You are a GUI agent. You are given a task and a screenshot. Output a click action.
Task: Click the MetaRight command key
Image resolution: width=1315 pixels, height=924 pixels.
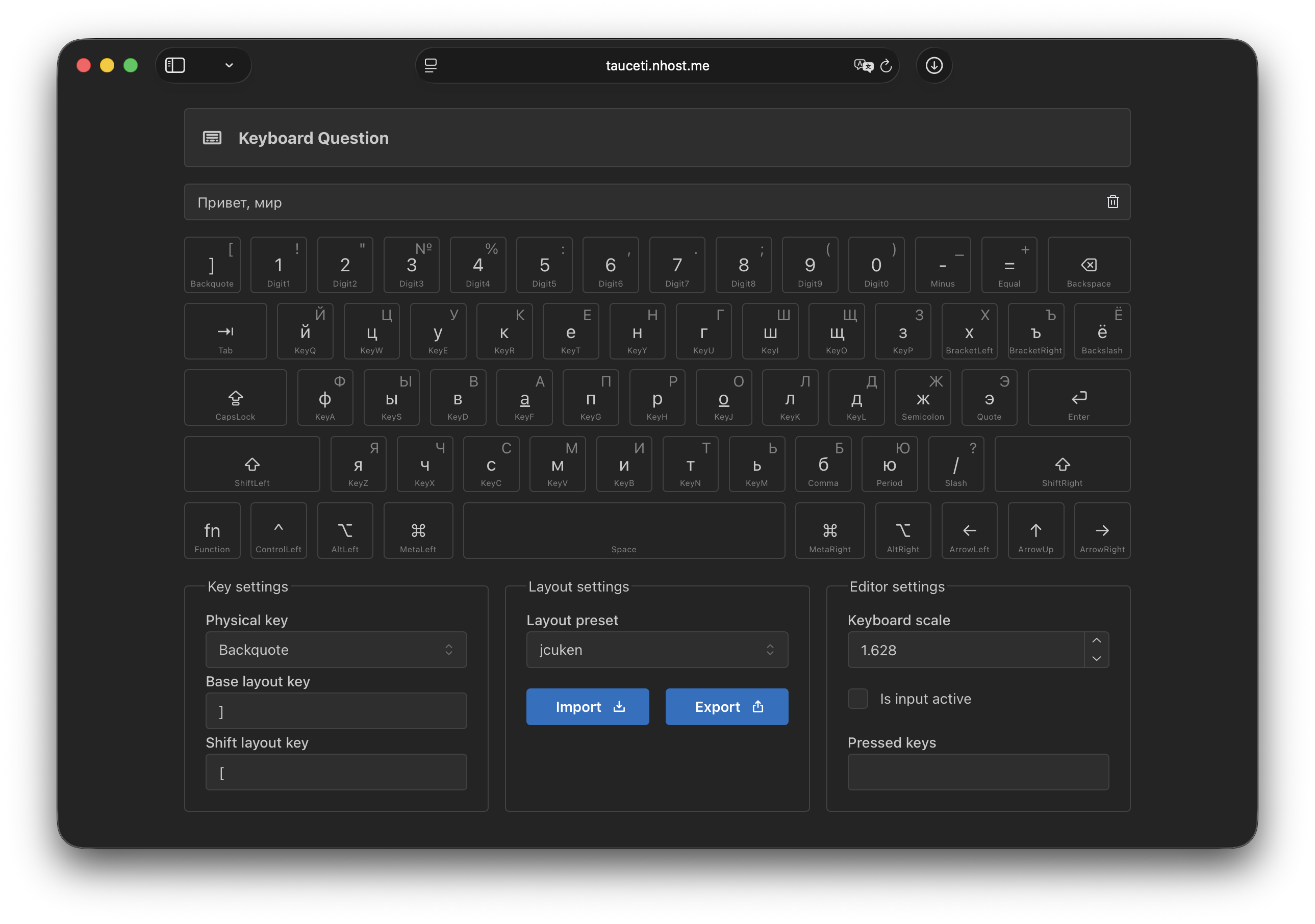tap(830, 530)
